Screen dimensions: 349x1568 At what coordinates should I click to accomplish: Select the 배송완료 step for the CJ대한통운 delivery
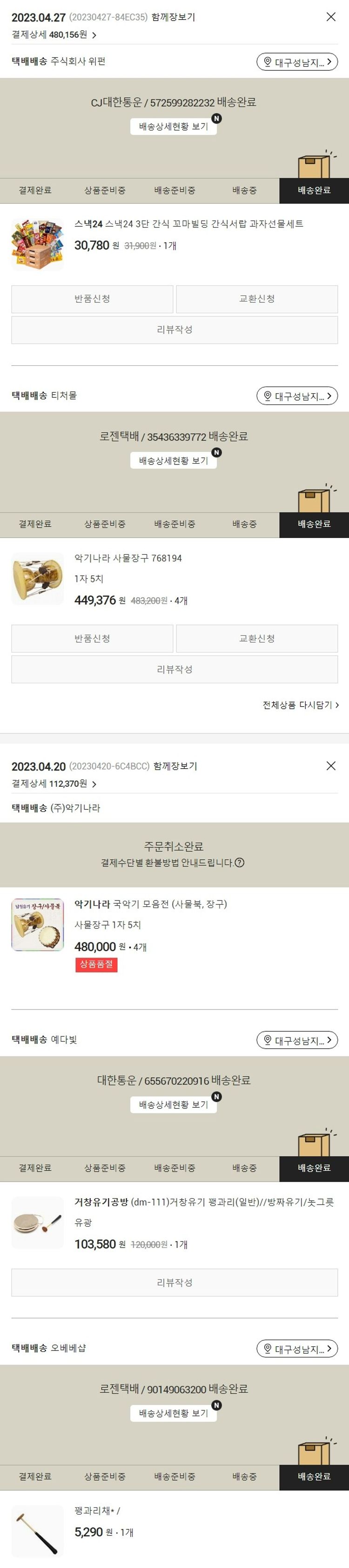point(315,191)
